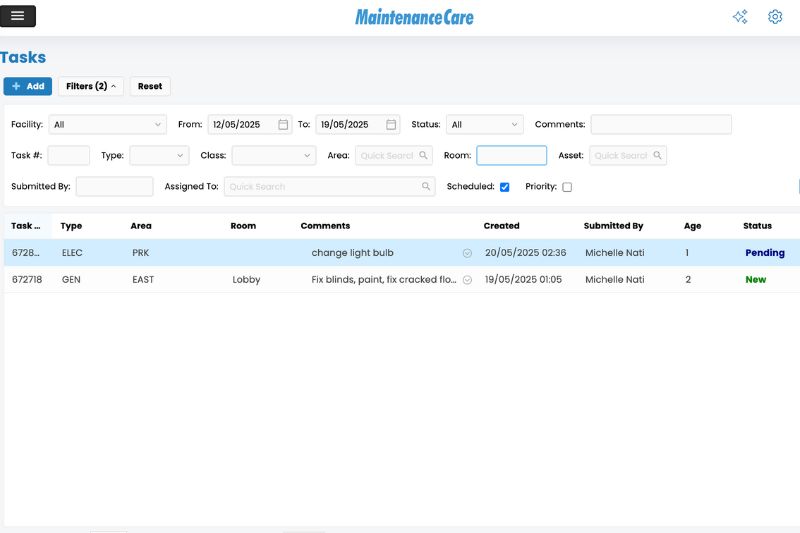Enable the Priority checkbox

click(x=567, y=187)
